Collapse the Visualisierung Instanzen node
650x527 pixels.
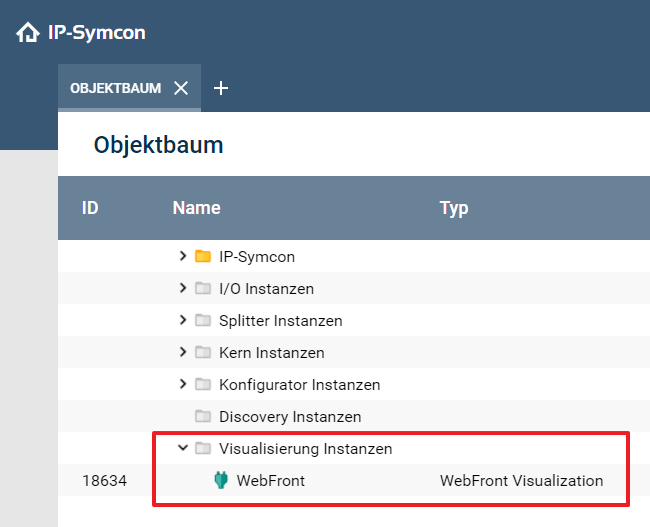pos(182,448)
